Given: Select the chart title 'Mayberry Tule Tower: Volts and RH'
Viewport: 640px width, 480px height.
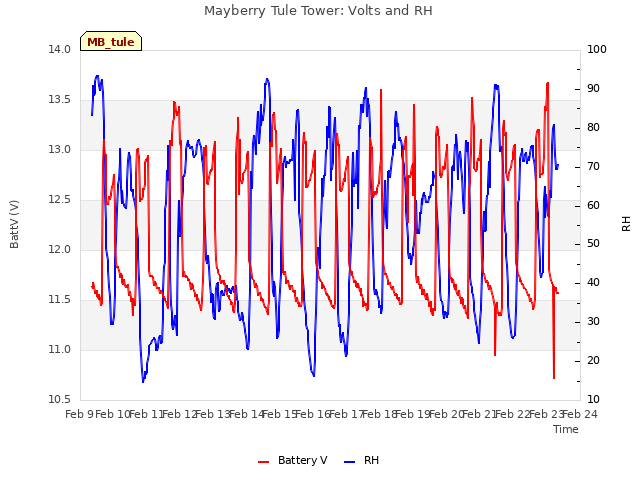Looking at the screenshot, I should tap(318, 11).
